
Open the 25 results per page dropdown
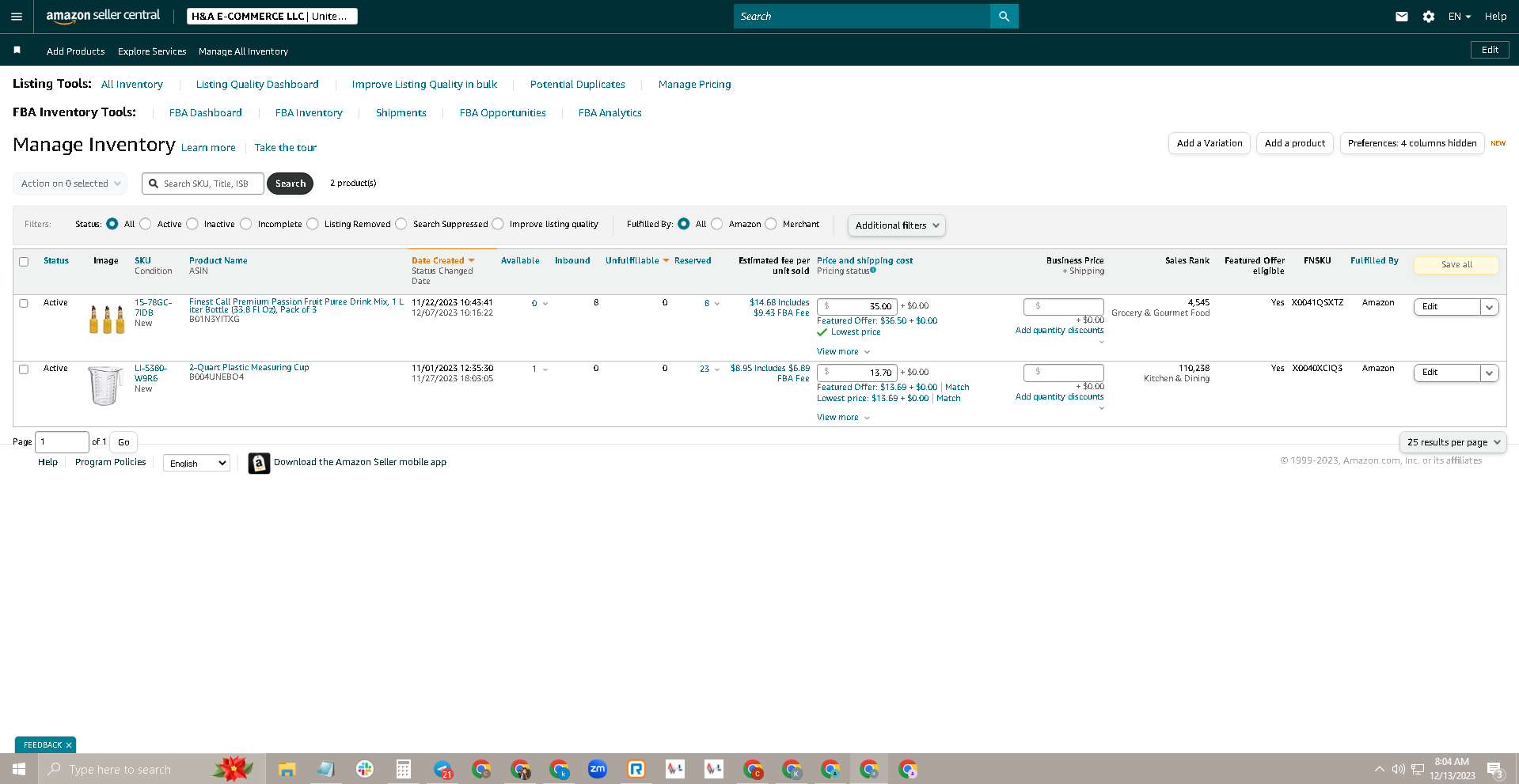point(1453,442)
